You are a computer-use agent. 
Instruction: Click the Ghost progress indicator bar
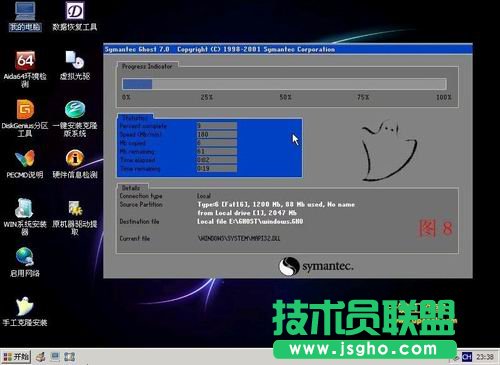[x=284, y=84]
